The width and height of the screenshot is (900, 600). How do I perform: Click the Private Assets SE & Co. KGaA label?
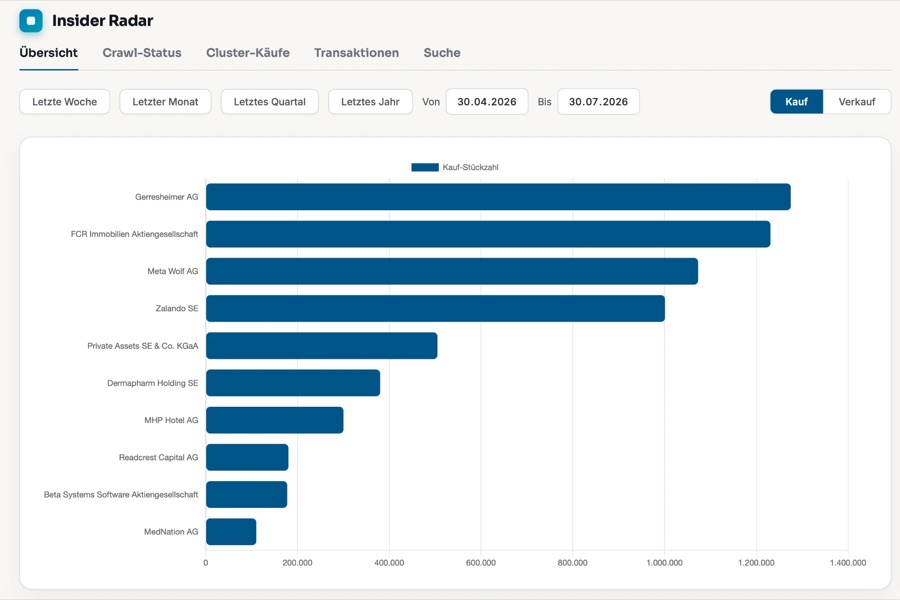pos(142,346)
